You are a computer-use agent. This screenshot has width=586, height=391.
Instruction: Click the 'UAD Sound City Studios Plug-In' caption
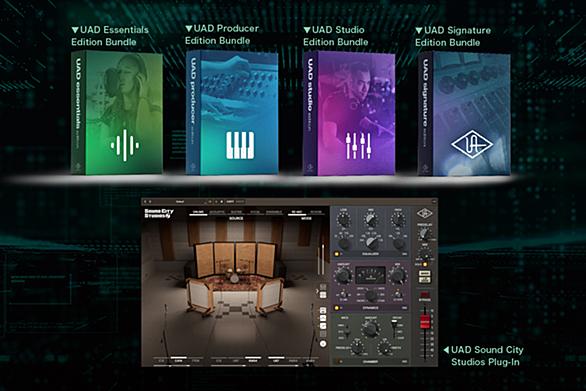484,356
